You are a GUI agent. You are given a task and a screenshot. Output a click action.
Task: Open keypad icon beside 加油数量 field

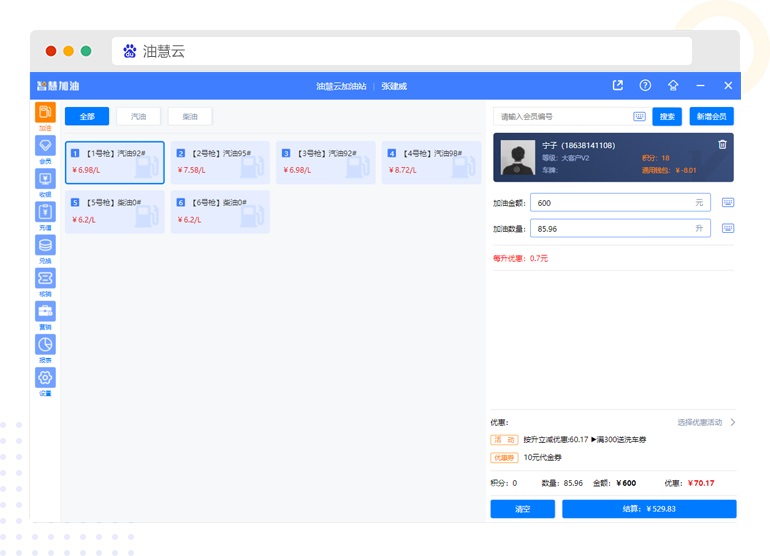tap(728, 228)
